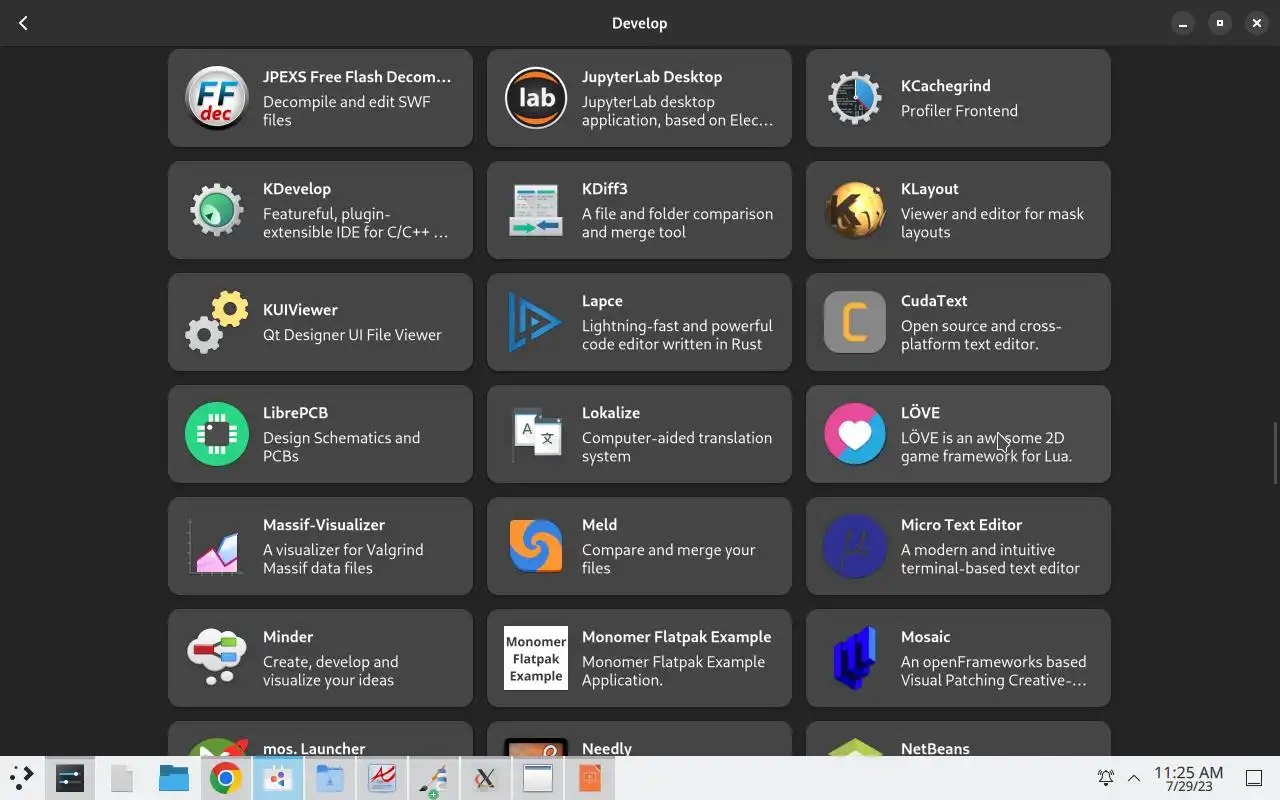Image resolution: width=1280 pixels, height=800 pixels.
Task: Click the blue Mosaic icon
Action: point(855,658)
